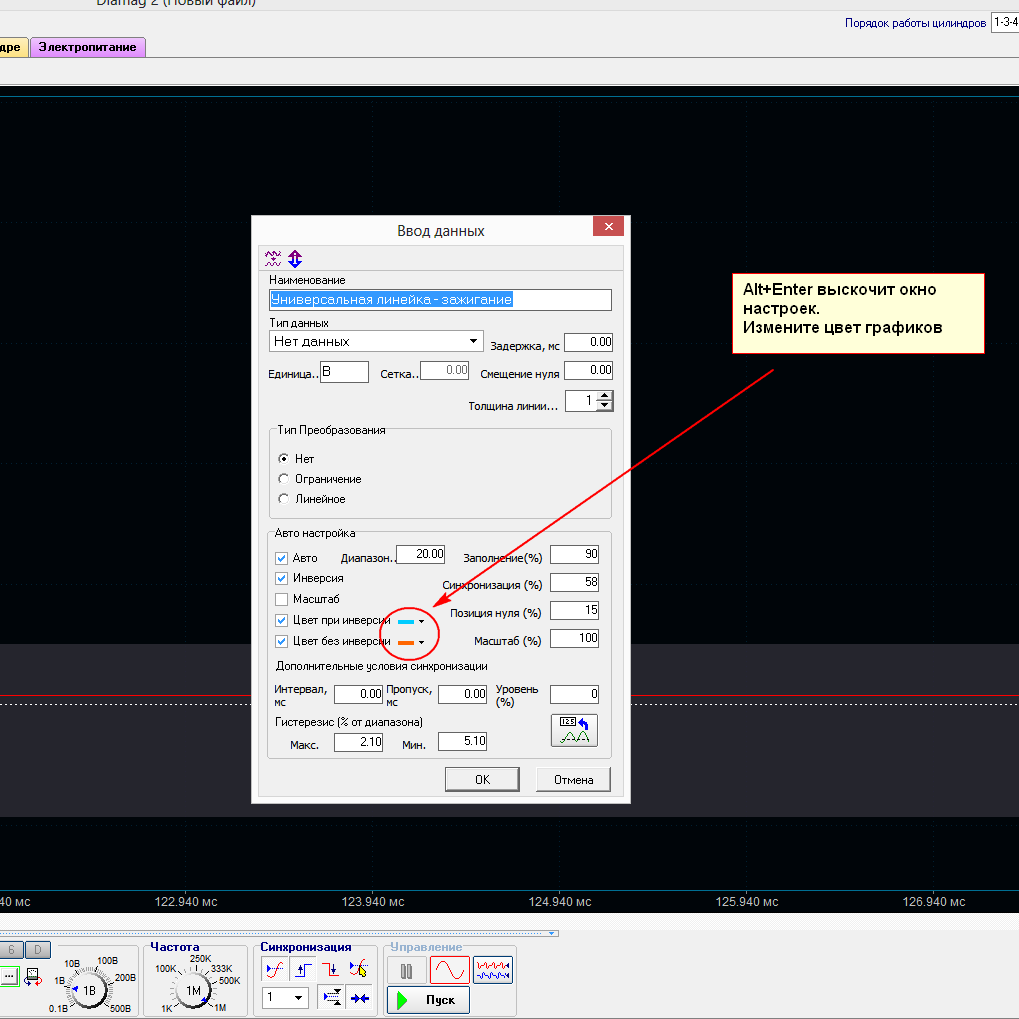Click the blue color swatch for inversion
This screenshot has height=1019, width=1019.
406,621
